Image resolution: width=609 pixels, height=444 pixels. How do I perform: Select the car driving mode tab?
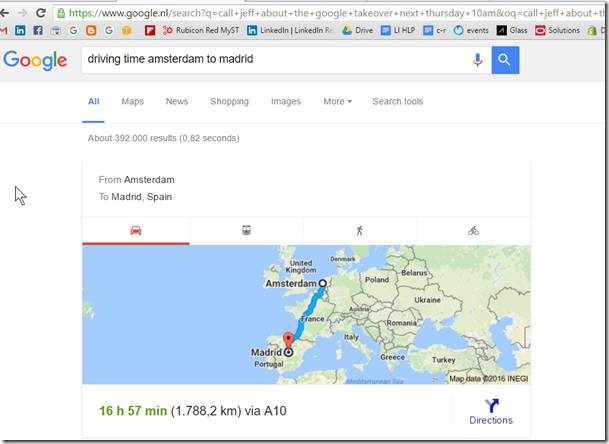coord(136,231)
